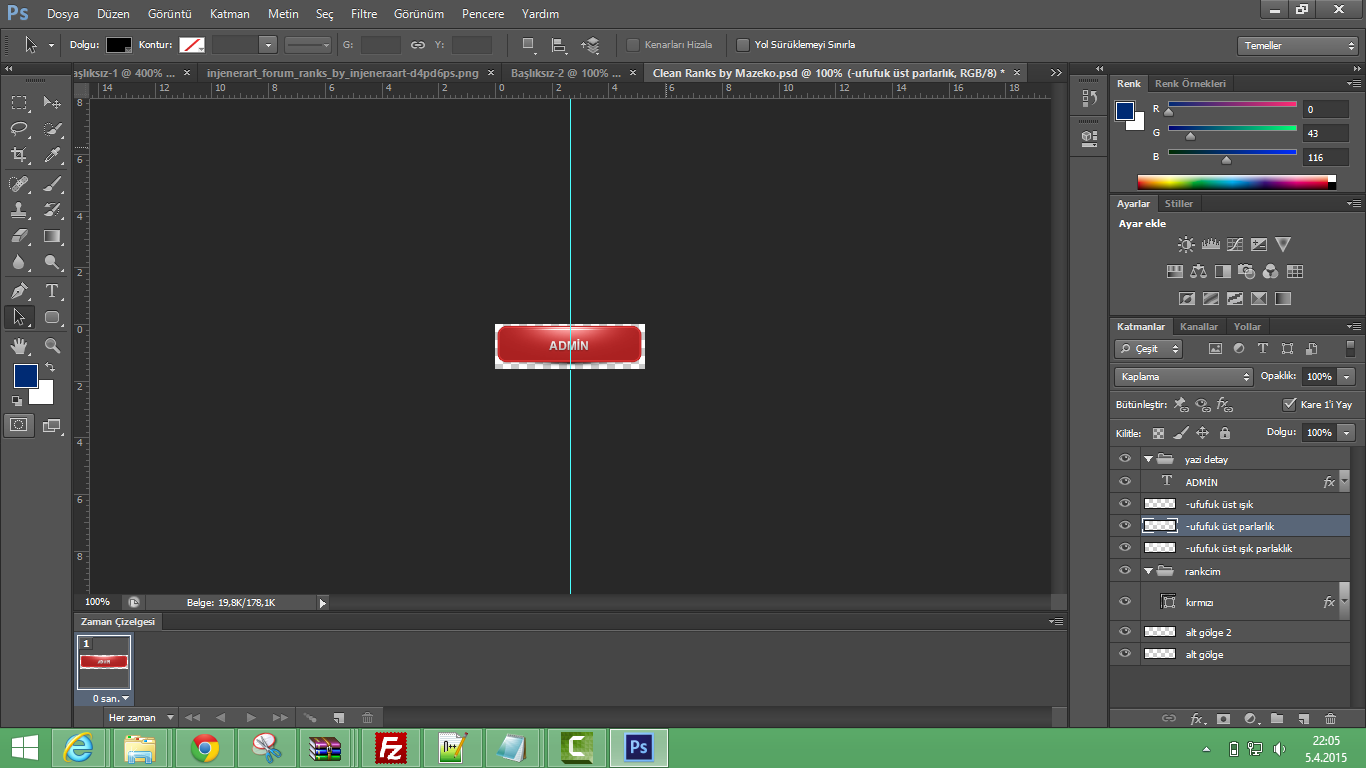Open Google Chrome from the taskbar
This screenshot has height=768, width=1366.
click(x=205, y=748)
